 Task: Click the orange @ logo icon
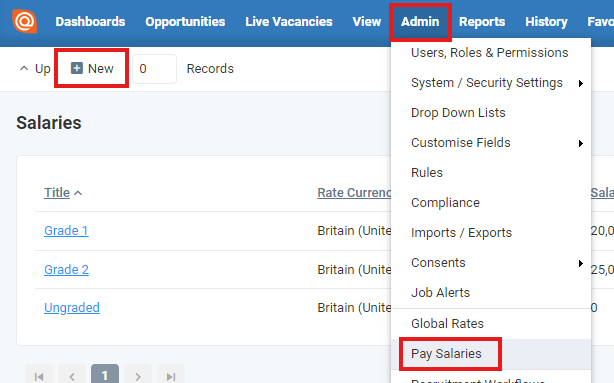[x=25, y=21]
